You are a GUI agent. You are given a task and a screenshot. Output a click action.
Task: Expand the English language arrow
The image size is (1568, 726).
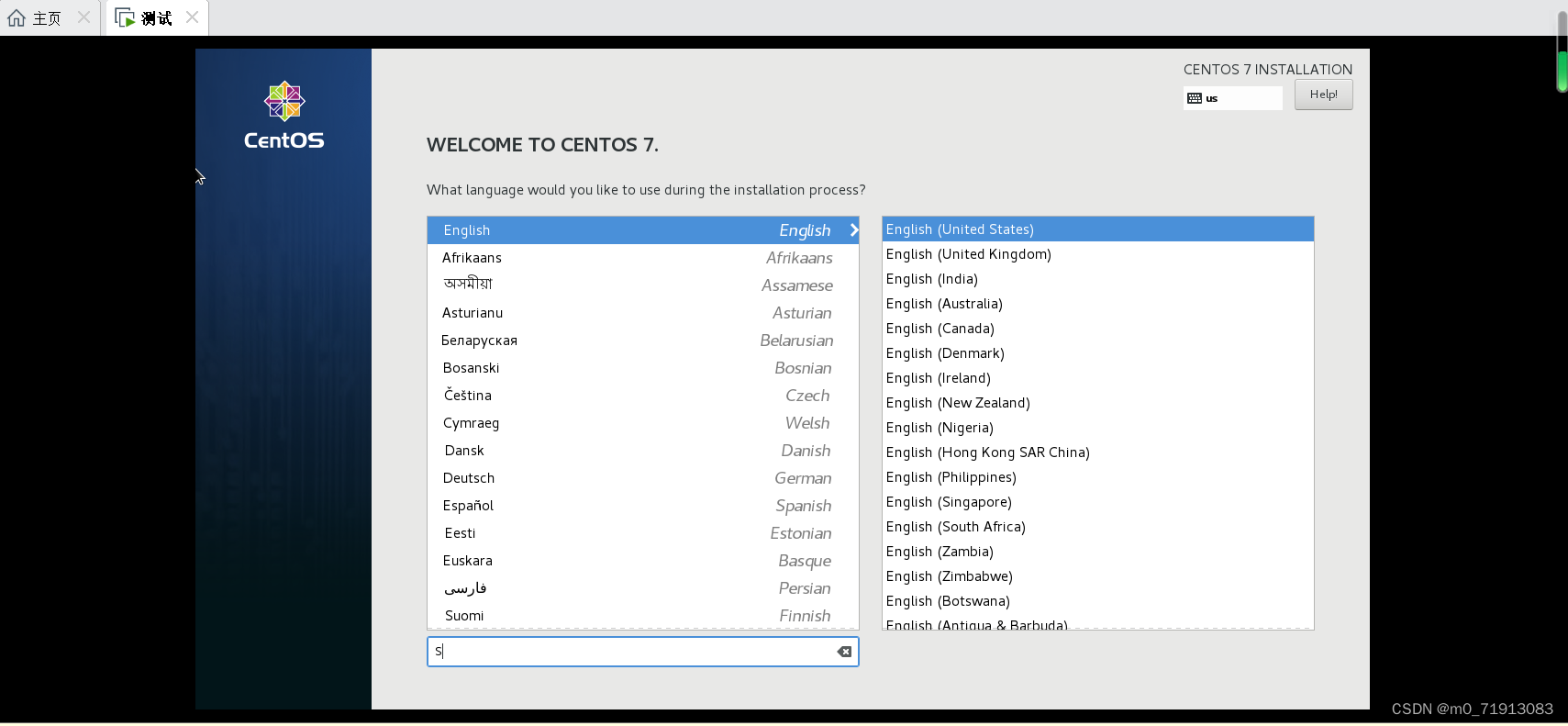pyautogui.click(x=853, y=230)
